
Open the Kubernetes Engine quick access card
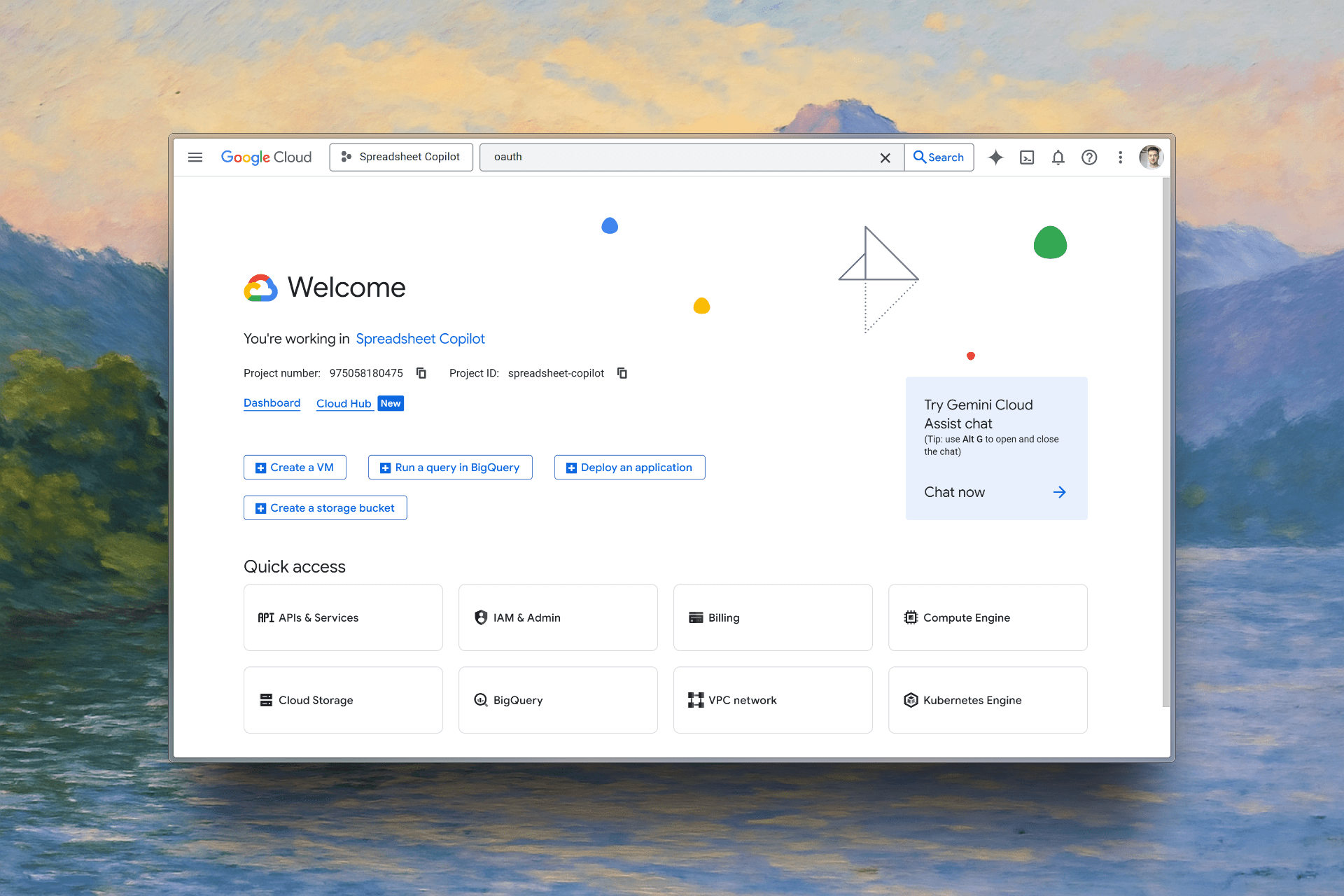point(987,699)
